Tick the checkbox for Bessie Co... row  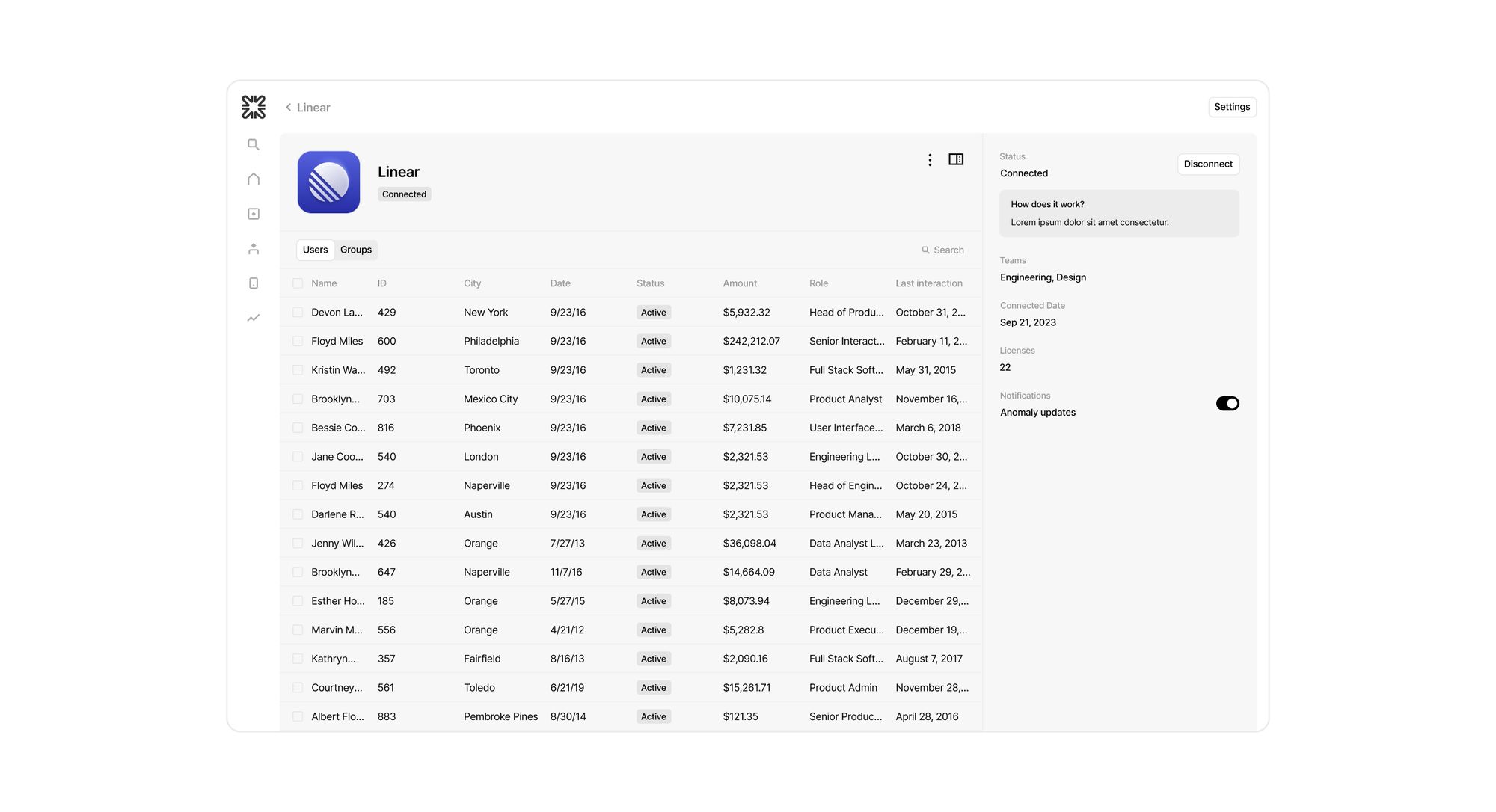[298, 428]
